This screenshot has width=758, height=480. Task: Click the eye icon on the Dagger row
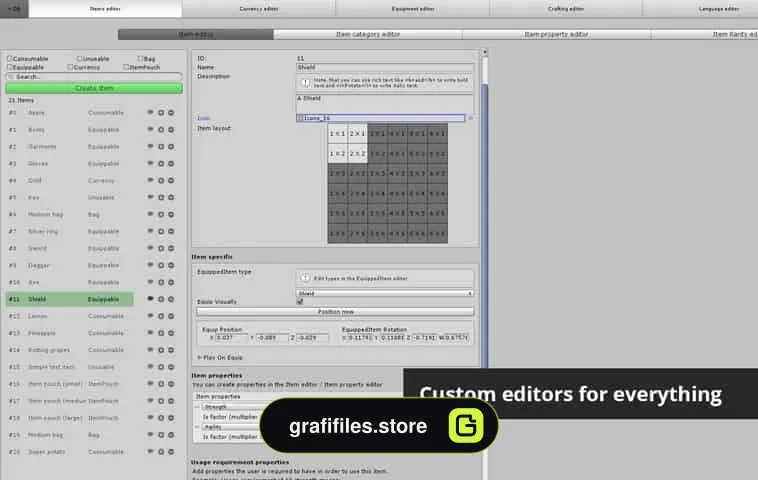point(150,265)
